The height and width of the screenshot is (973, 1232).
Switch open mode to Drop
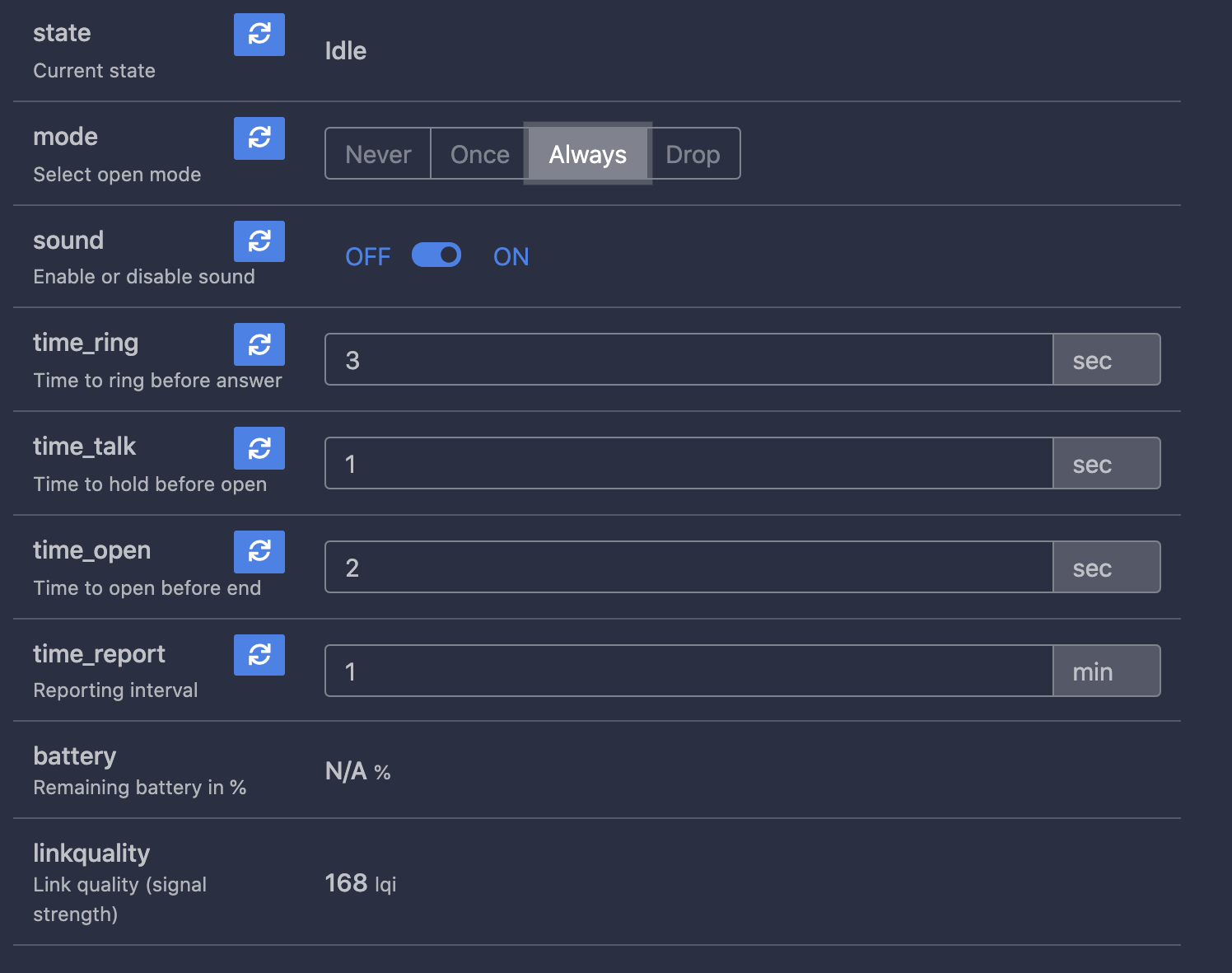click(x=693, y=154)
